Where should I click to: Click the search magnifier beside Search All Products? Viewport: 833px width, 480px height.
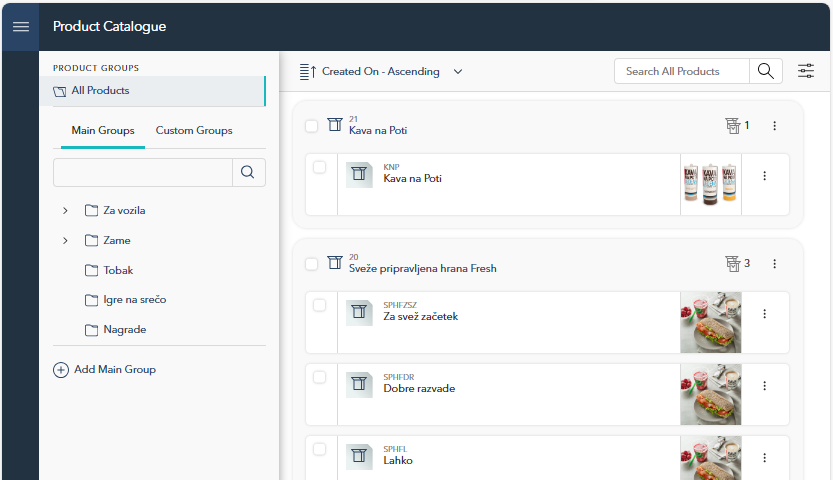(x=766, y=71)
